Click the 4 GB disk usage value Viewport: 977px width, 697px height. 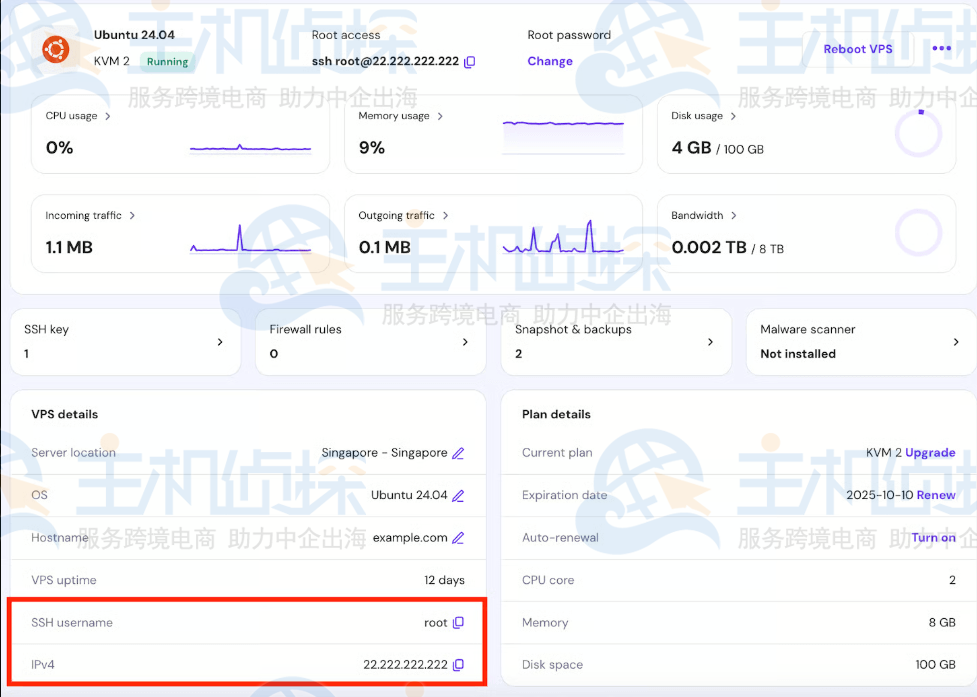[691, 148]
